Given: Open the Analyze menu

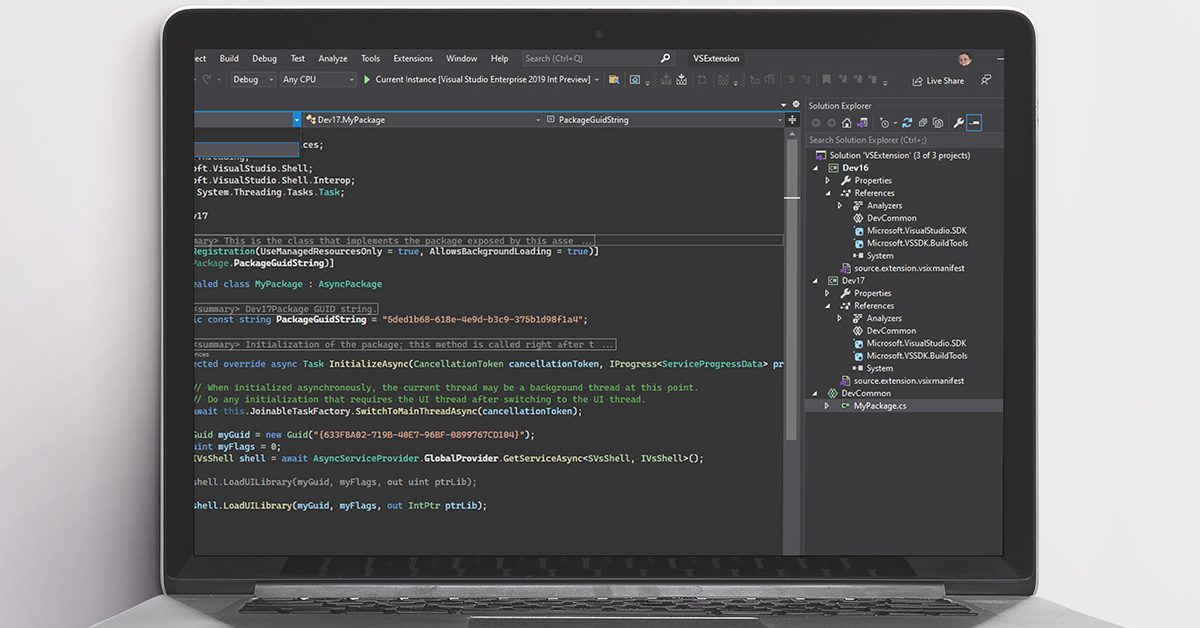Looking at the screenshot, I should click(332, 59).
